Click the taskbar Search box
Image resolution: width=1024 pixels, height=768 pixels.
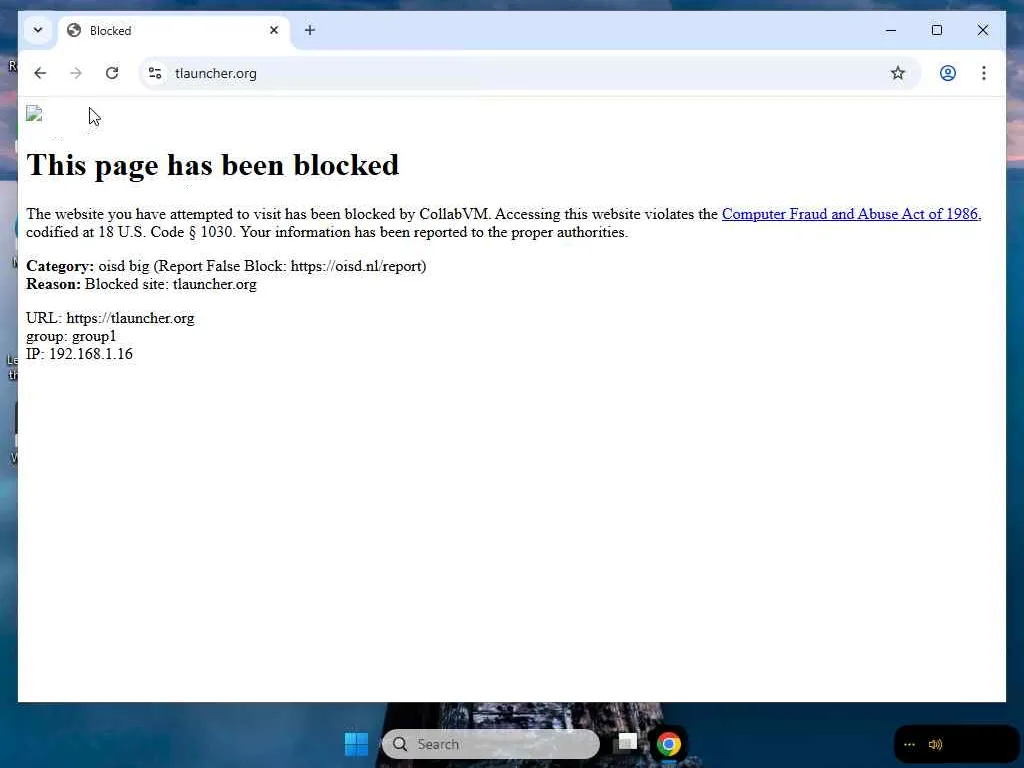[490, 744]
